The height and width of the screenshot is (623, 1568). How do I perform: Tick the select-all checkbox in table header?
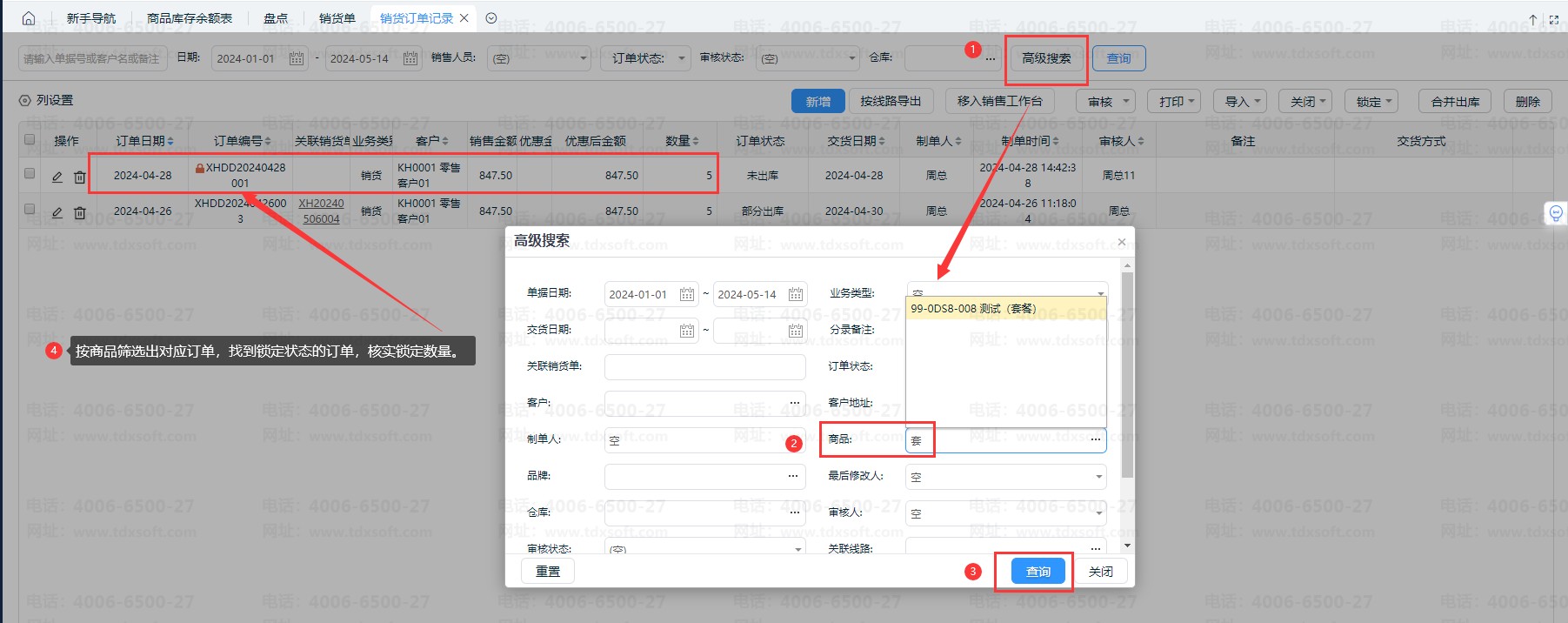30,139
